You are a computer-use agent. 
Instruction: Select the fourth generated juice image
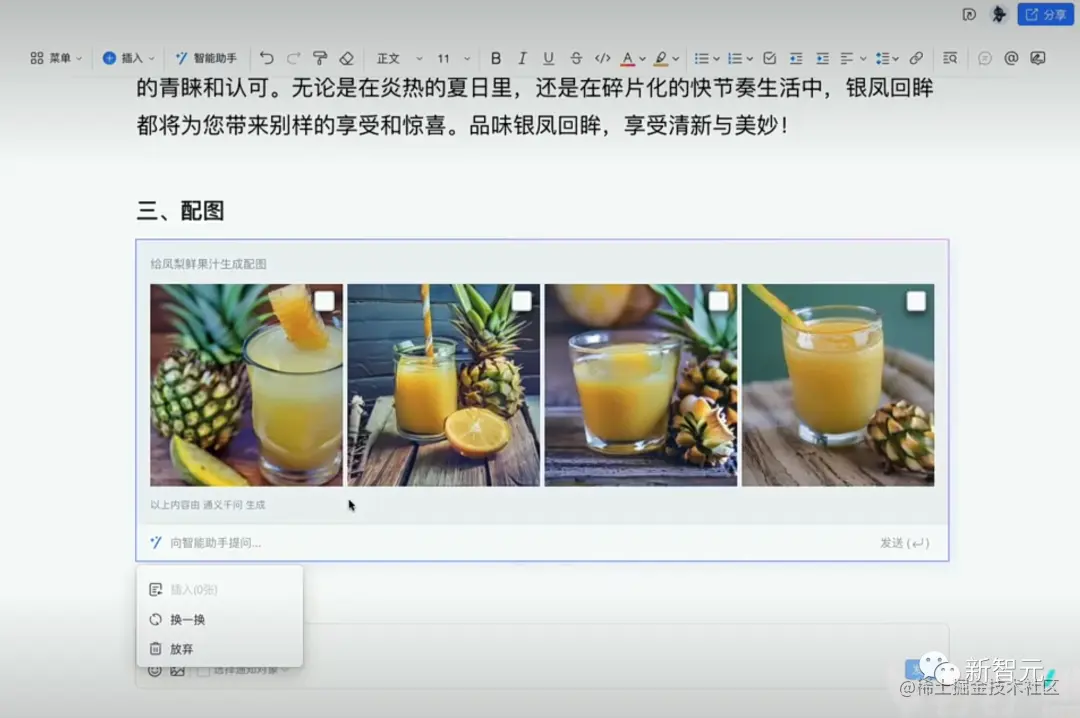pos(838,385)
